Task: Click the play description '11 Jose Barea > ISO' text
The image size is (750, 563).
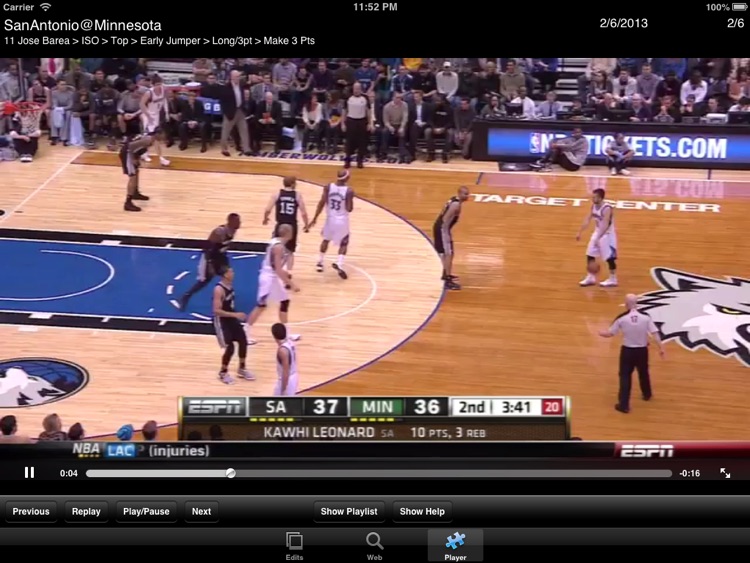Action: (x=52, y=41)
